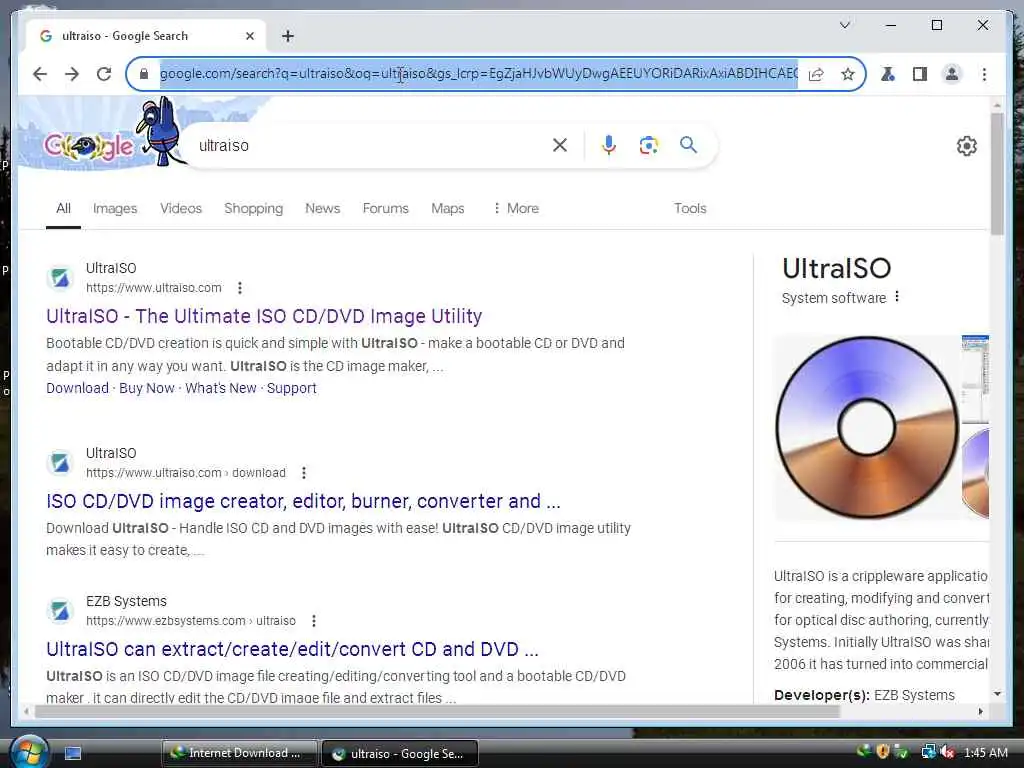Open the What's New sitelink

pos(221,388)
